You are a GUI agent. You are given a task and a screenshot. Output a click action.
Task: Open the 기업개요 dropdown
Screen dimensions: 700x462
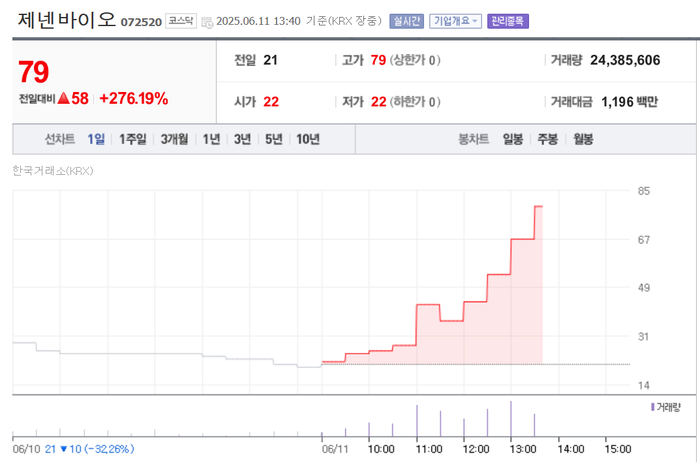tap(455, 21)
